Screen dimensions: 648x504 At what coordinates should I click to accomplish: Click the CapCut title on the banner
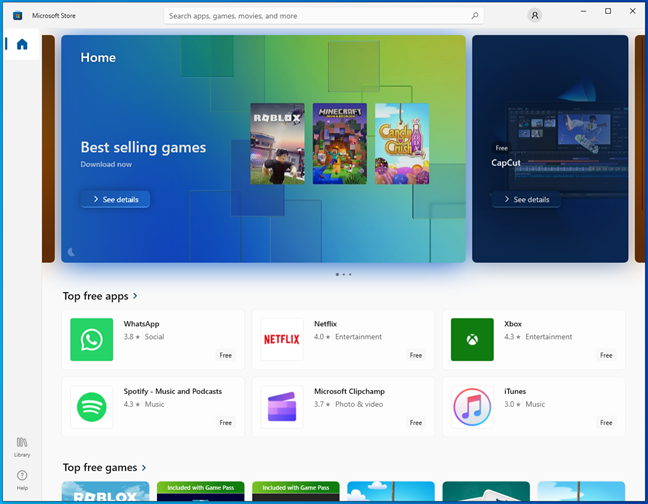coord(506,163)
